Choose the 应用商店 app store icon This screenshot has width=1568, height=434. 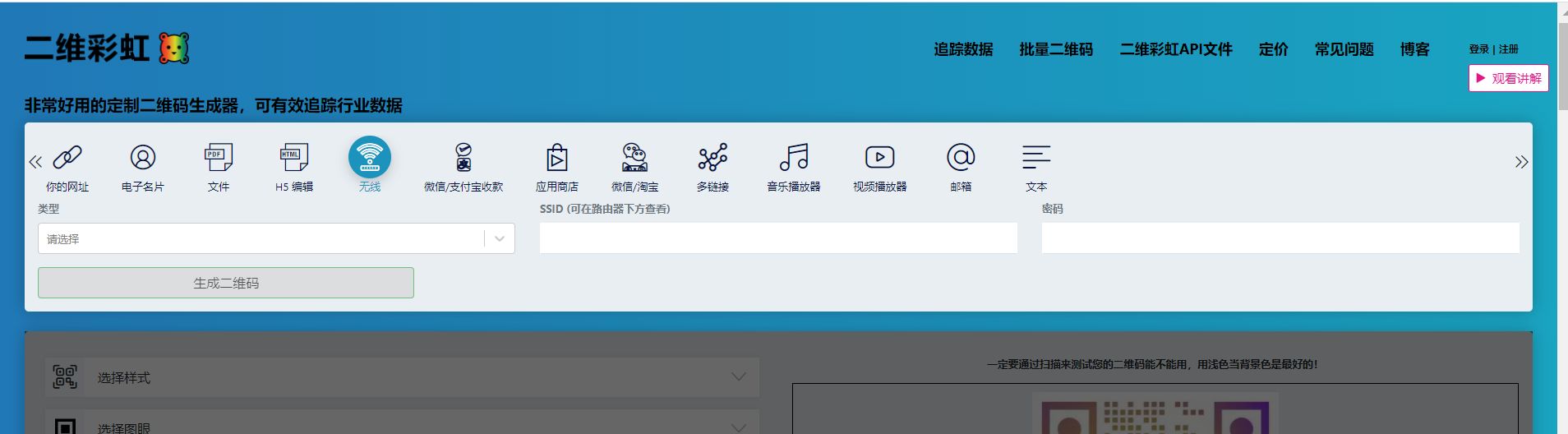[556, 158]
